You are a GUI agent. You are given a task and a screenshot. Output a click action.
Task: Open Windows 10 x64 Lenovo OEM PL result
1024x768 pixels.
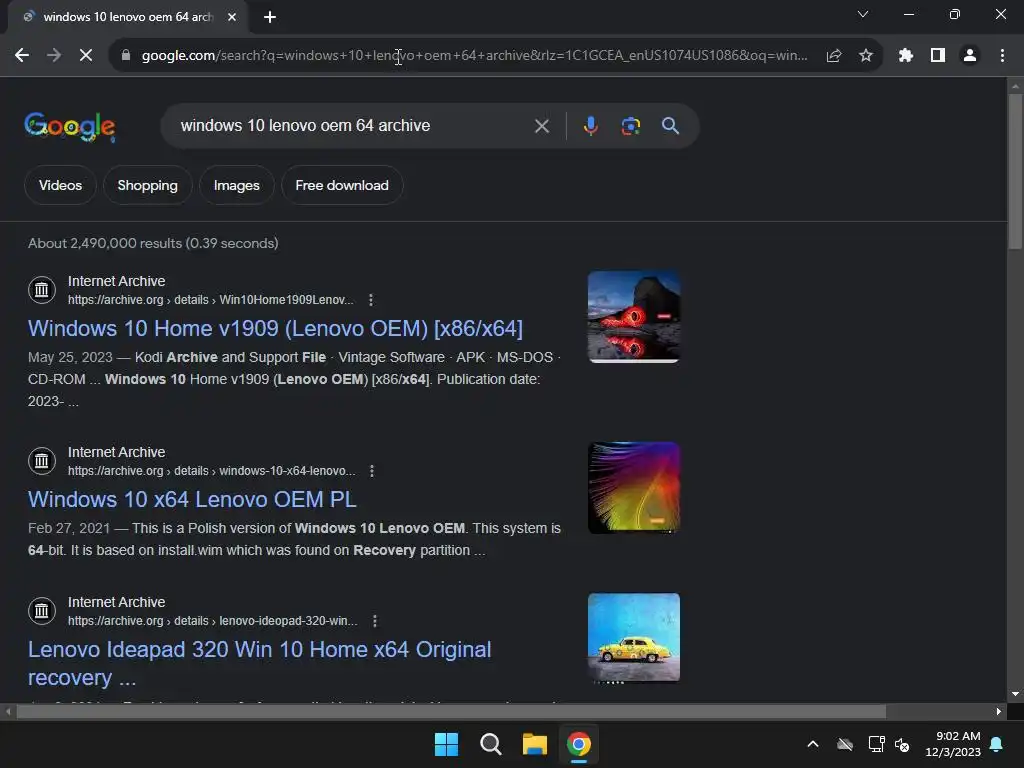(x=192, y=500)
